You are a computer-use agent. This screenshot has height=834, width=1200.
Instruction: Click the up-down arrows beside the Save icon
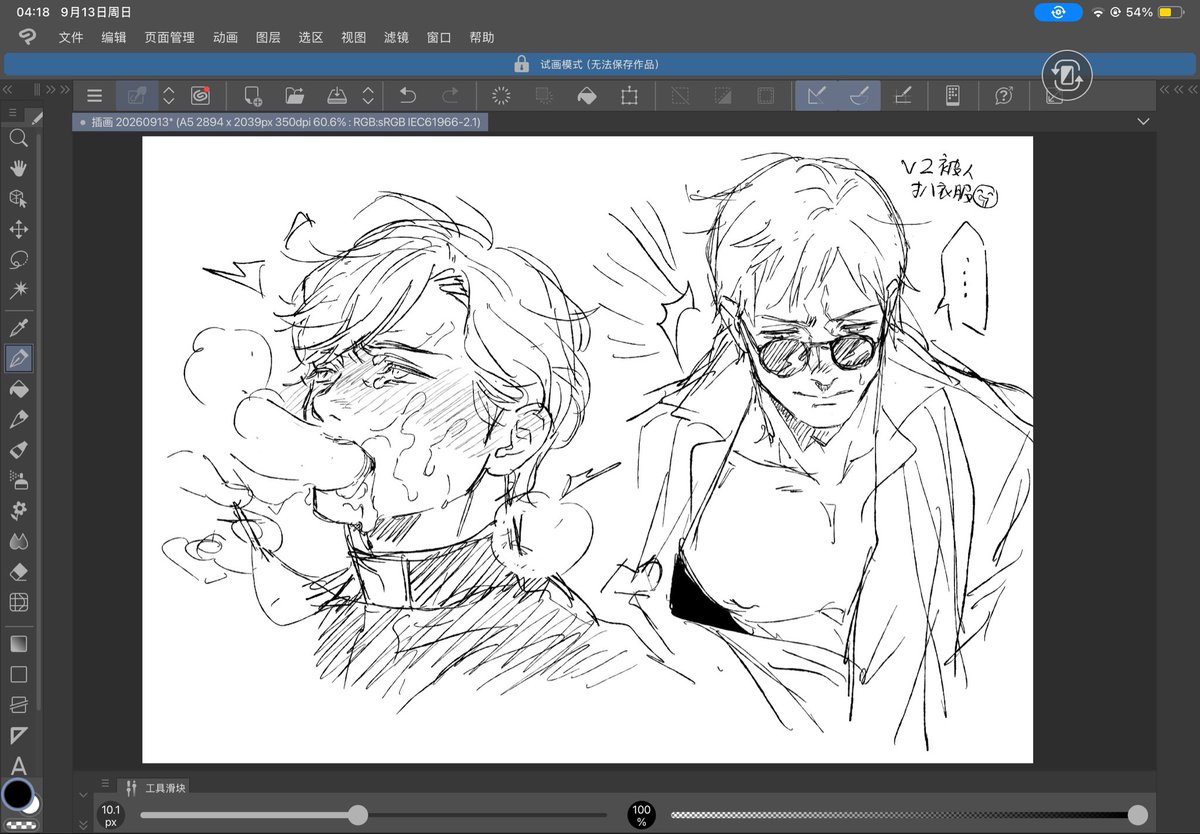tap(368, 96)
